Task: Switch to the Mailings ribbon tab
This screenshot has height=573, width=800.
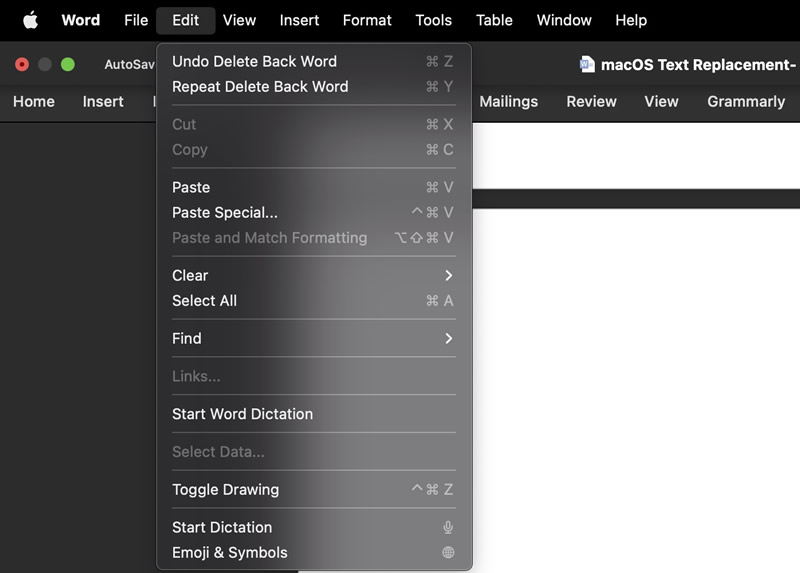Action: 509,102
